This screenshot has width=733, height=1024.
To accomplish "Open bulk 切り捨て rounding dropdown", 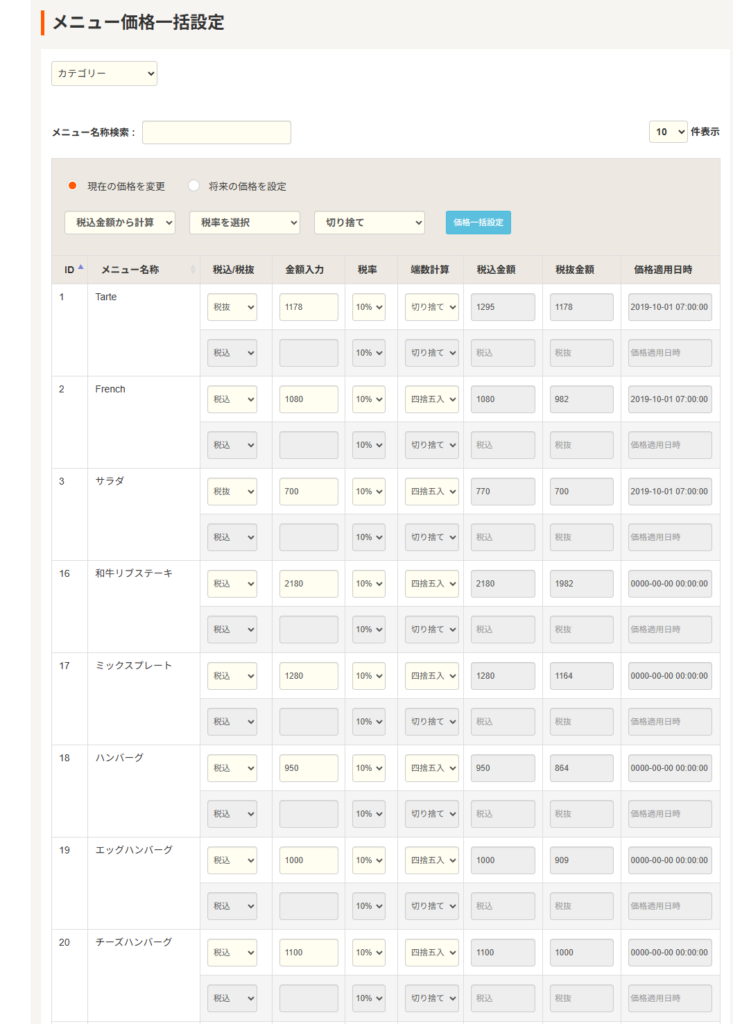I will [x=369, y=223].
